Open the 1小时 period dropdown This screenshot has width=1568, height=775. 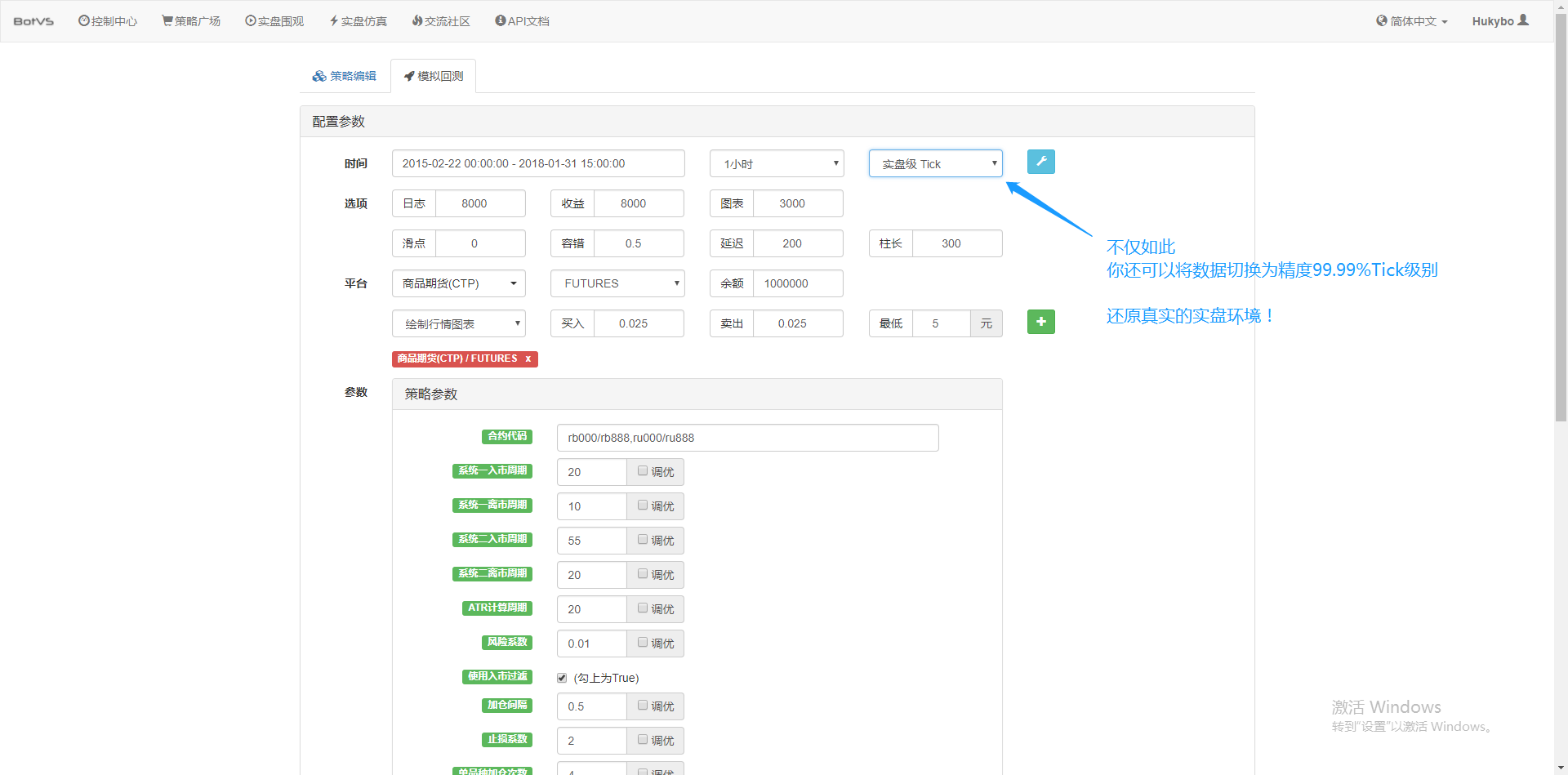coord(776,163)
